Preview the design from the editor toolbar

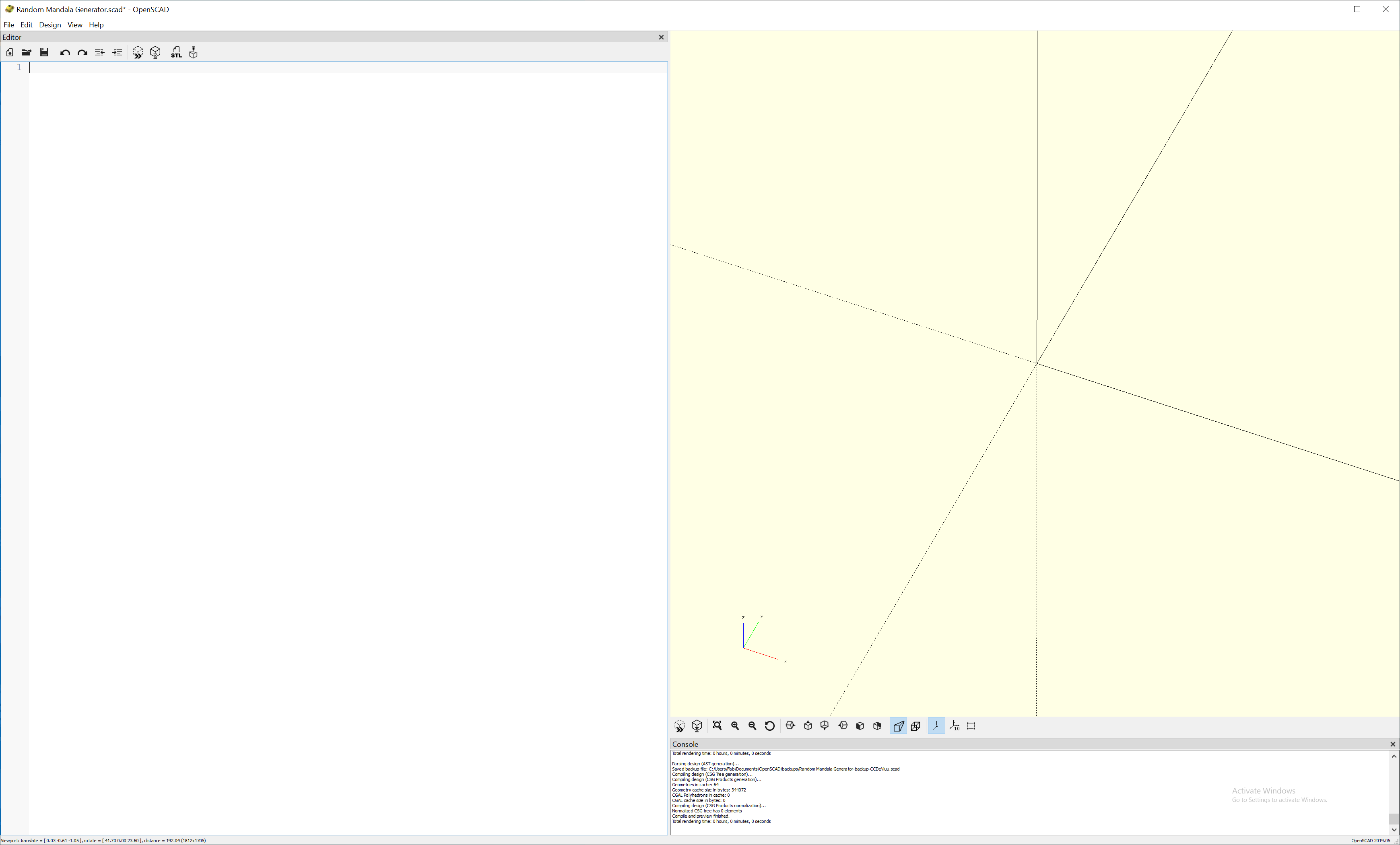pyautogui.click(x=138, y=52)
